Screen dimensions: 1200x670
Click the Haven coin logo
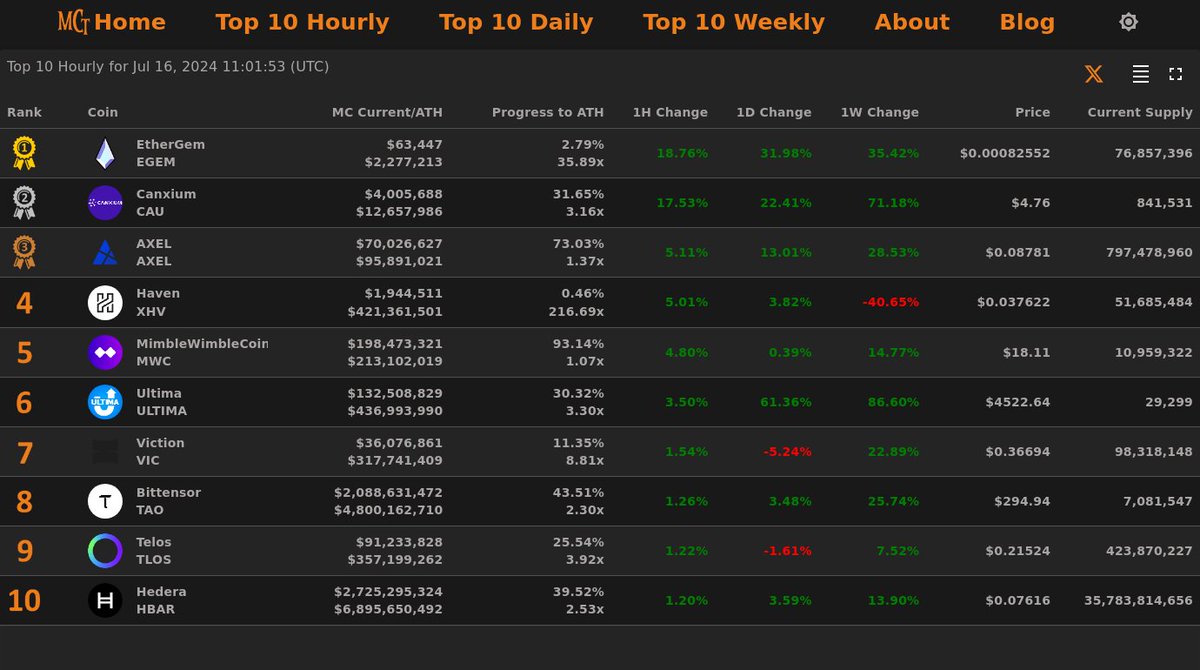pos(105,302)
